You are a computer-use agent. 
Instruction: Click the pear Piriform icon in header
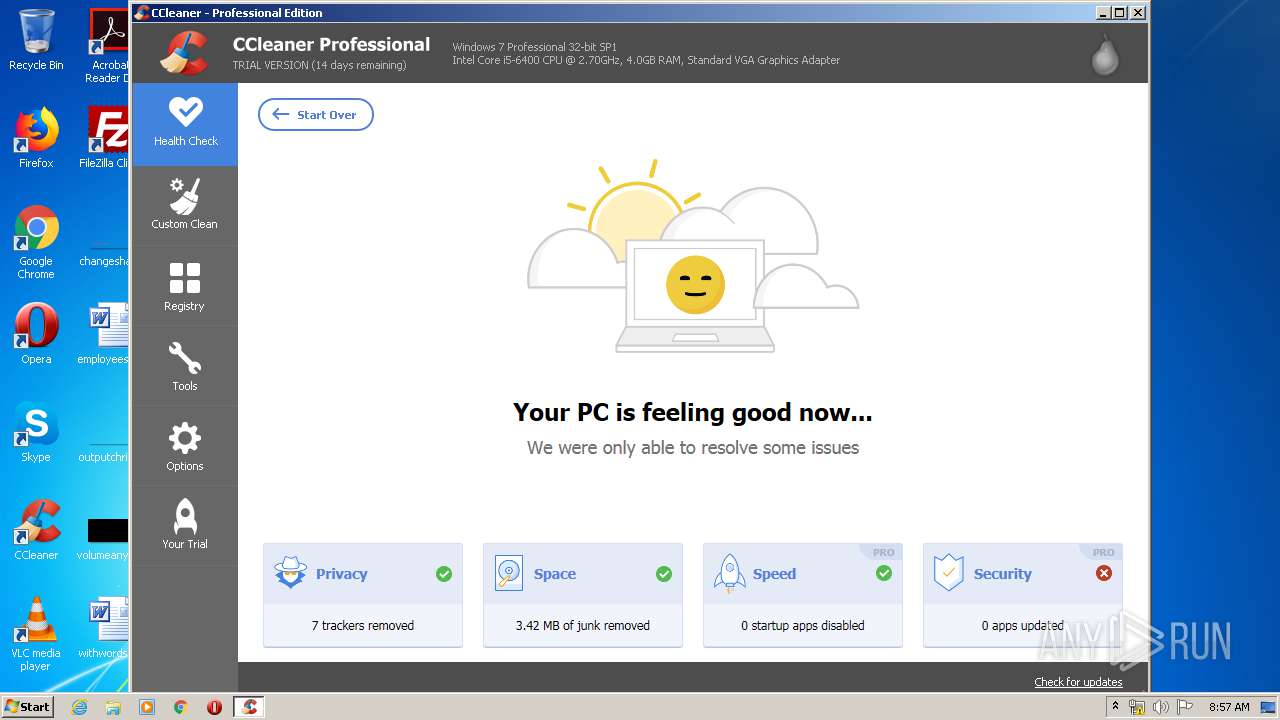1105,55
